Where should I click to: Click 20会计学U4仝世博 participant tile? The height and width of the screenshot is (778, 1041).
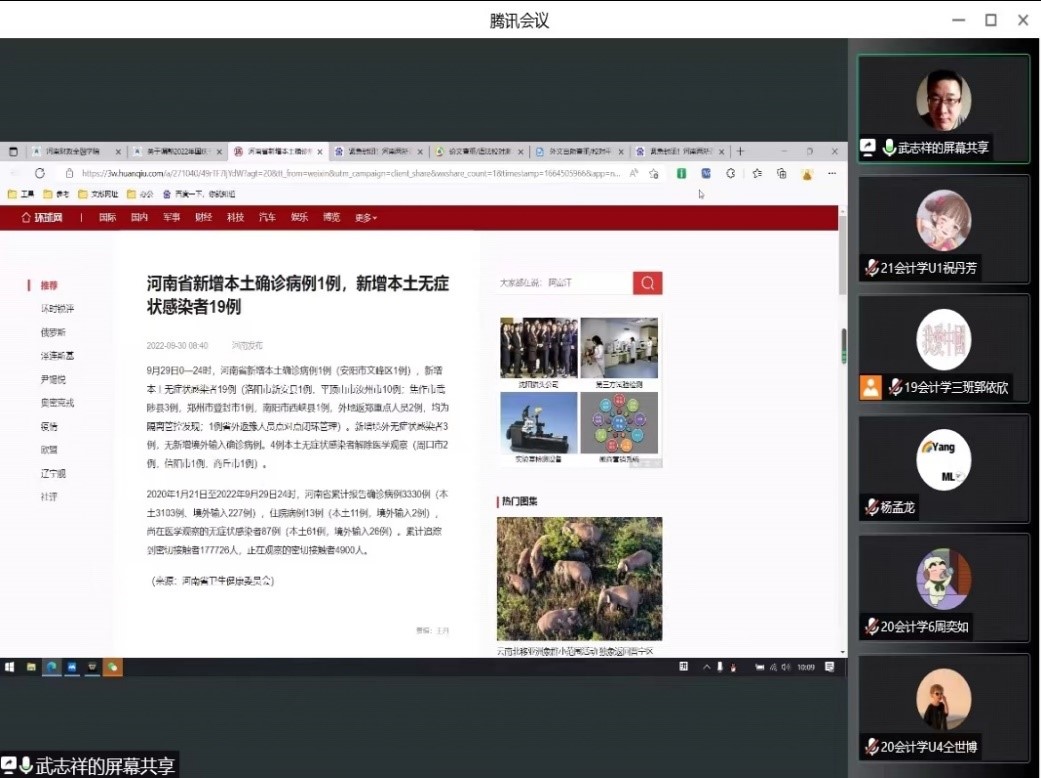pos(943,708)
